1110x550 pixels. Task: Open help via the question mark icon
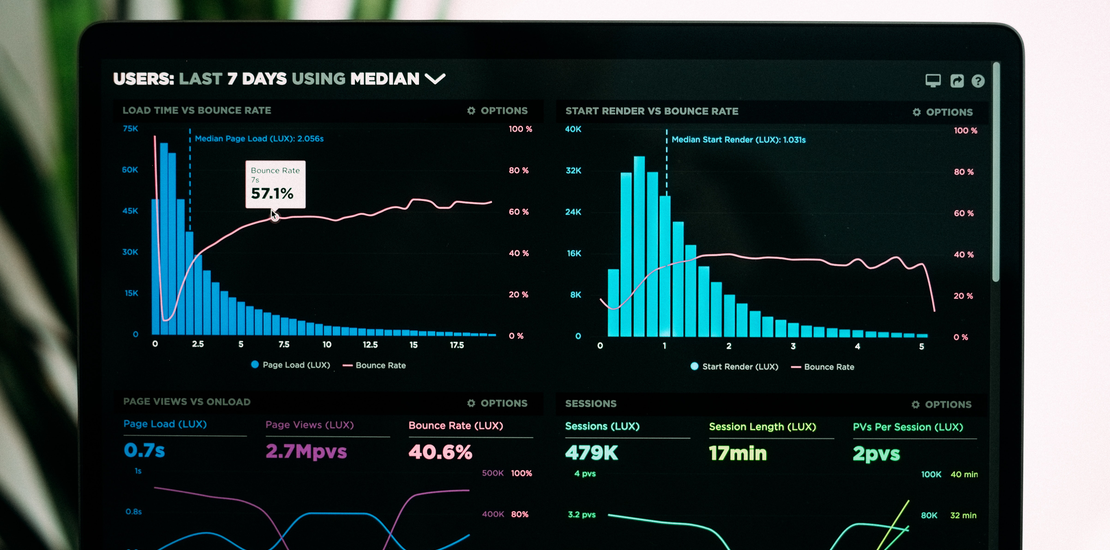tap(978, 81)
